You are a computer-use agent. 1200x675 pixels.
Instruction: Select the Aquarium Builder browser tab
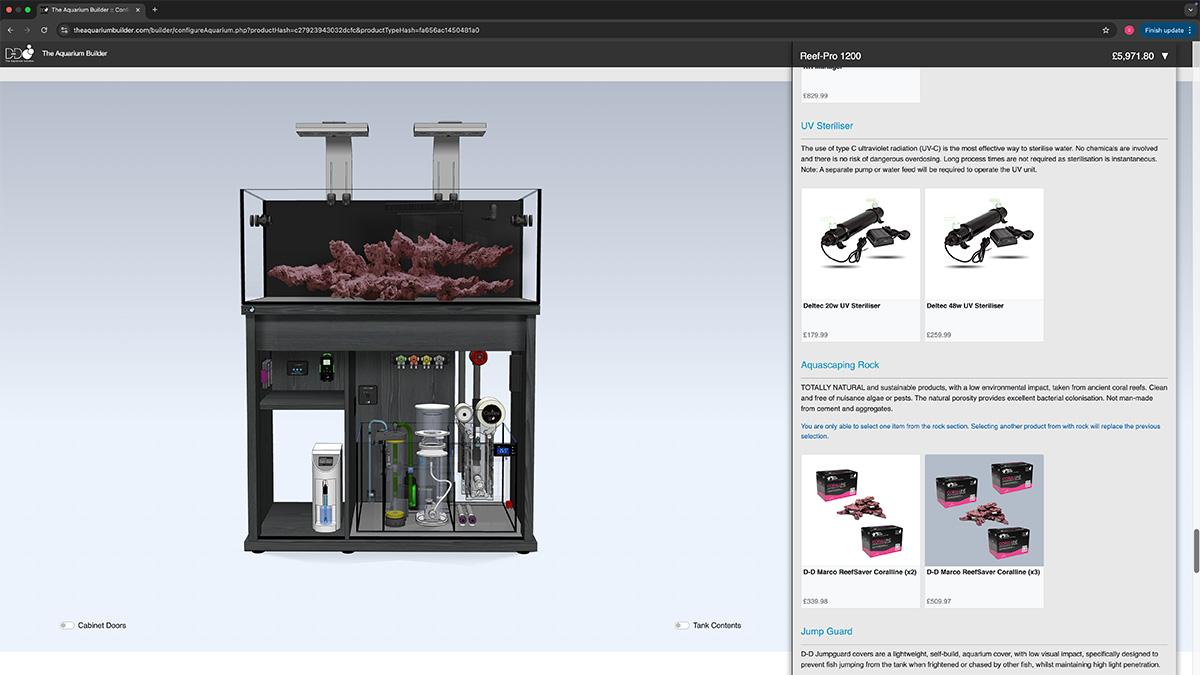pyautogui.click(x=90, y=9)
